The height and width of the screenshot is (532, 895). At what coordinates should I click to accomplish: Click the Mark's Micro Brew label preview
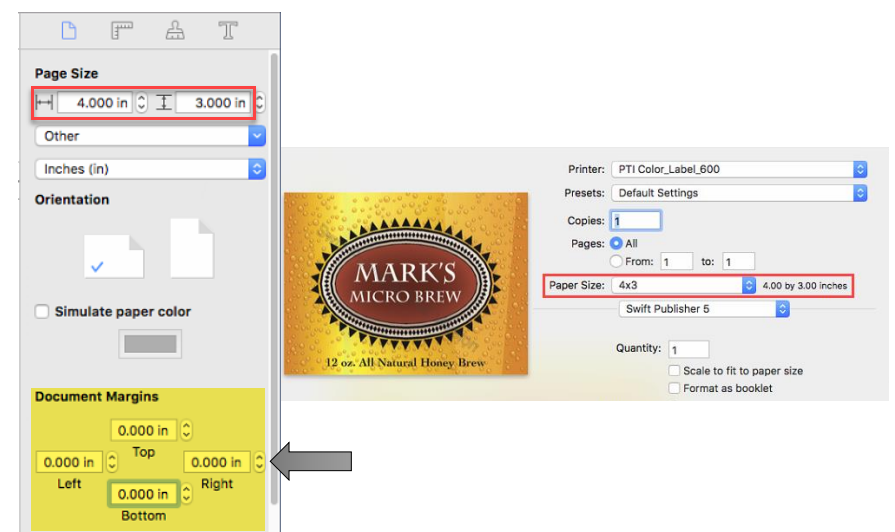[405, 283]
